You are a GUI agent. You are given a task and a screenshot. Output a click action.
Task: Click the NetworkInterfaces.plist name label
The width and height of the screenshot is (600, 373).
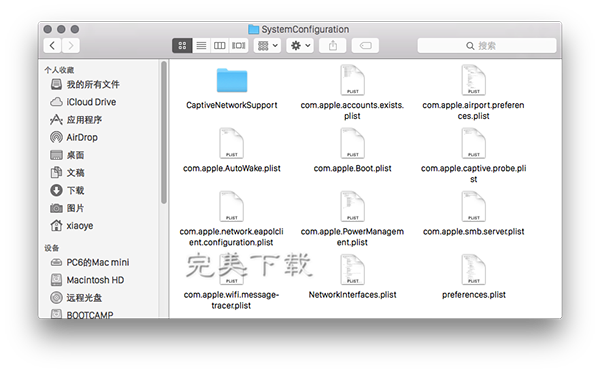[352, 295]
